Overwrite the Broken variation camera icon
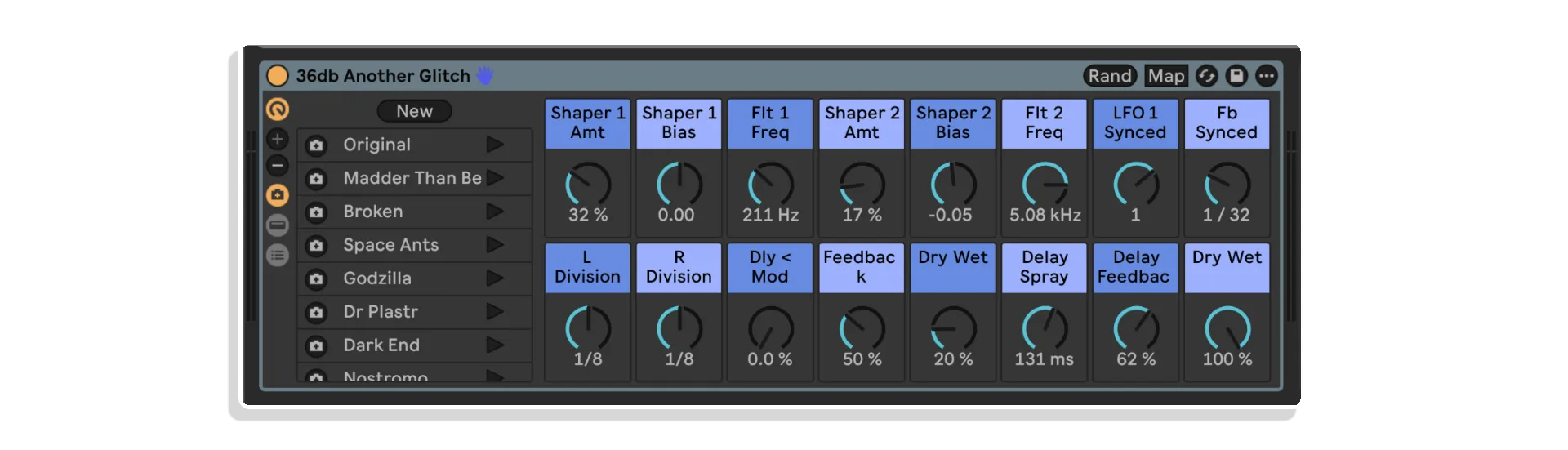 (x=316, y=212)
